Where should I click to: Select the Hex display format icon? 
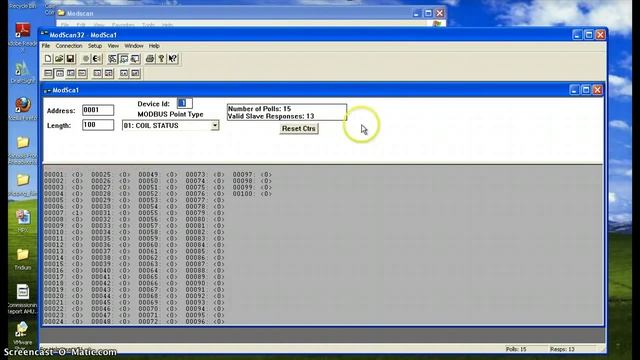tap(82, 73)
